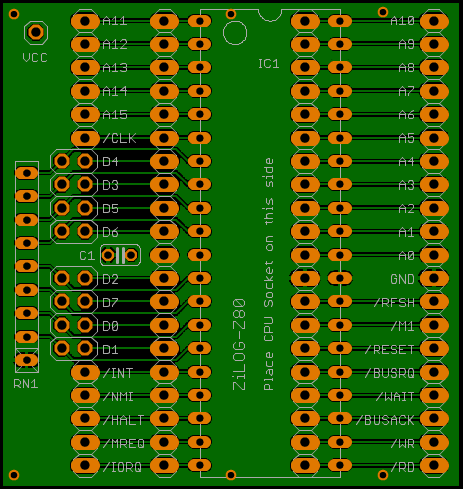This screenshot has width=463, height=489.
Task: Select the /HALT signal label
Action: click(123, 420)
